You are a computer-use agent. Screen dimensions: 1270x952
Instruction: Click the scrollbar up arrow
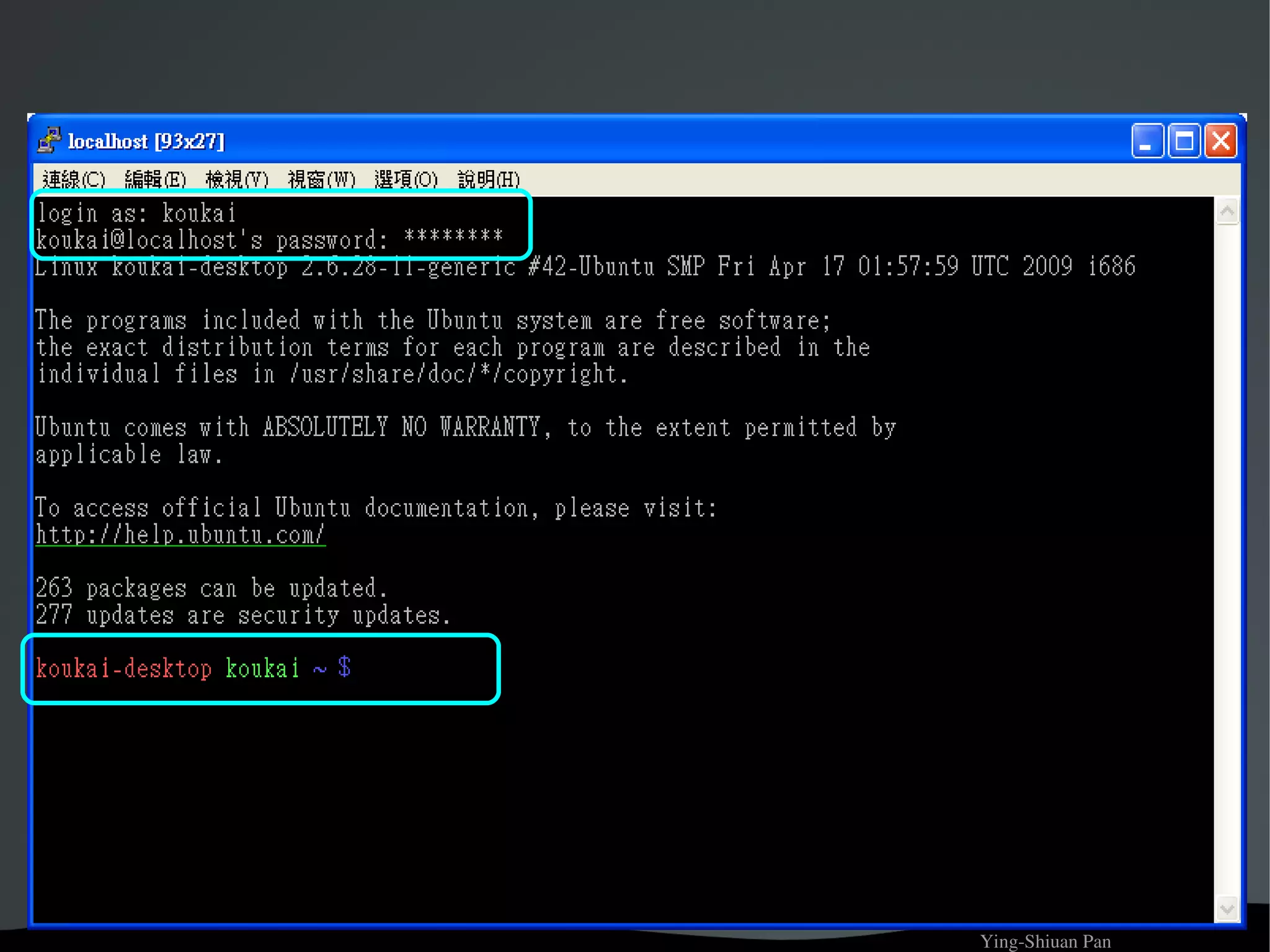click(1227, 212)
